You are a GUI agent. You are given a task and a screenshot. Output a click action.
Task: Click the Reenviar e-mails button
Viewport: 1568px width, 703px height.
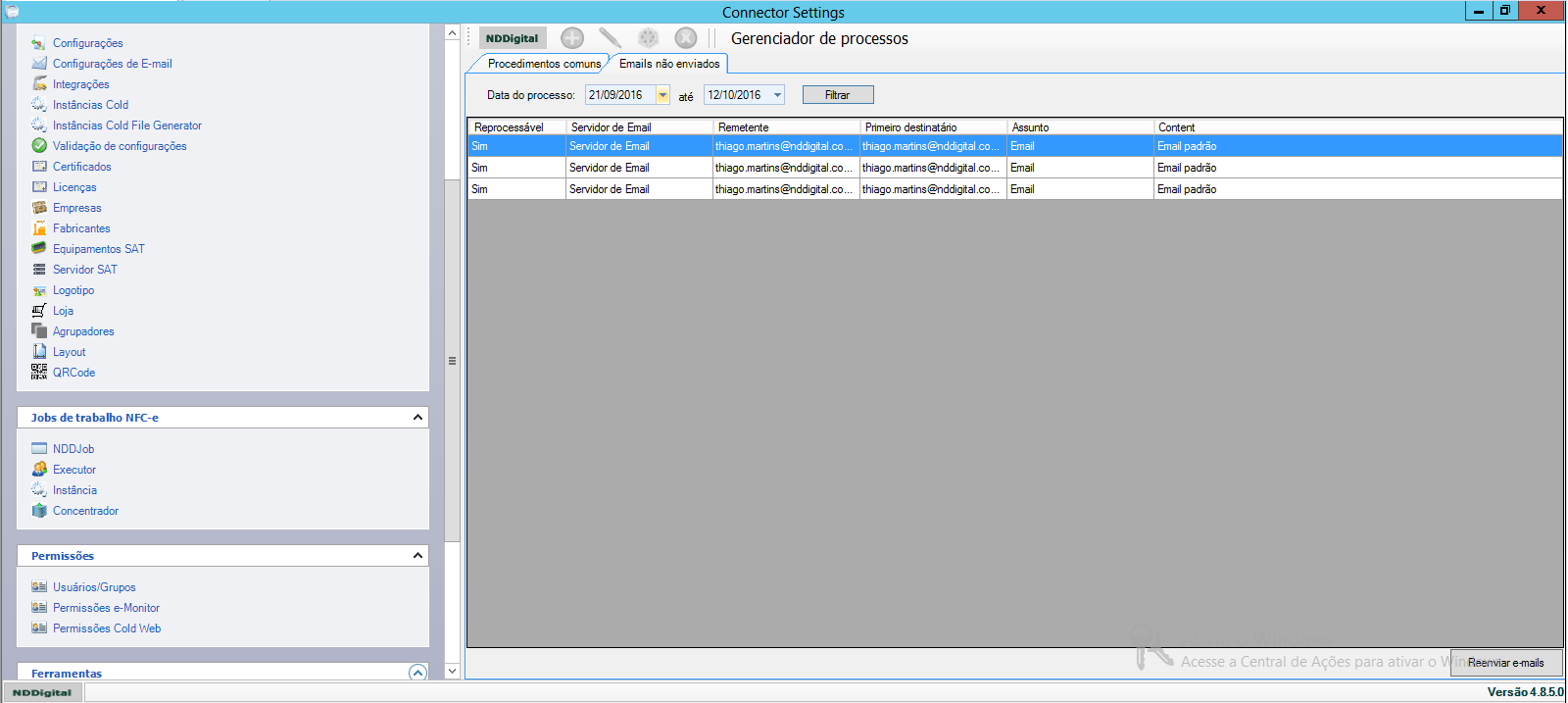click(x=1505, y=663)
